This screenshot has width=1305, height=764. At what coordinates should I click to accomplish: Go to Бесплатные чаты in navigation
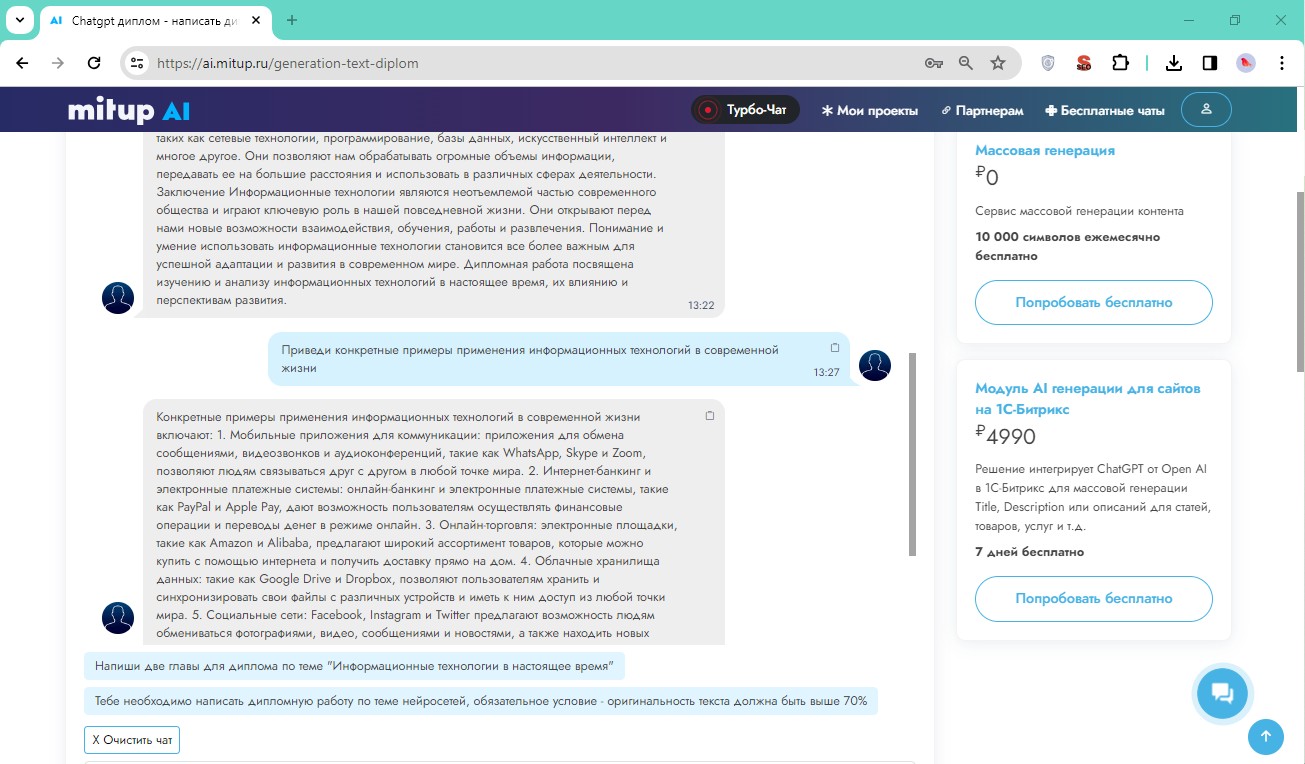tap(1104, 111)
